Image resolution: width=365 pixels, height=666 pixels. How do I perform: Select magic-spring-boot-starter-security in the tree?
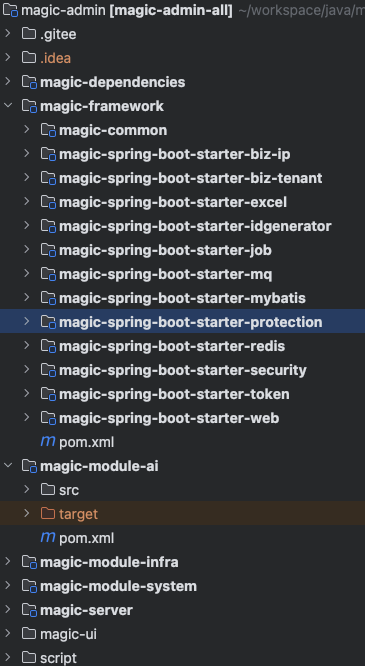182,370
